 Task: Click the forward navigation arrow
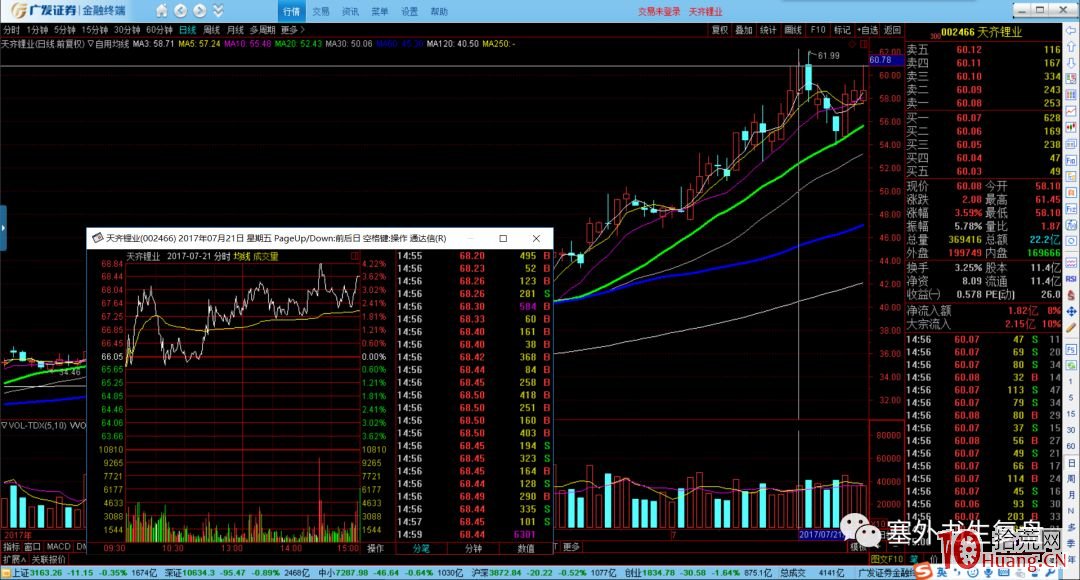(200, 10)
